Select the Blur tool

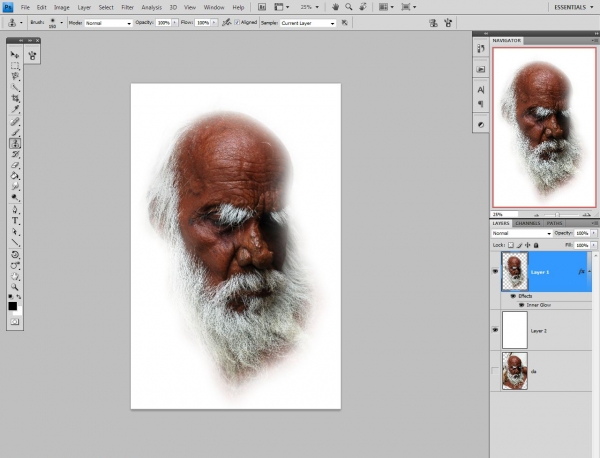pos(15,187)
